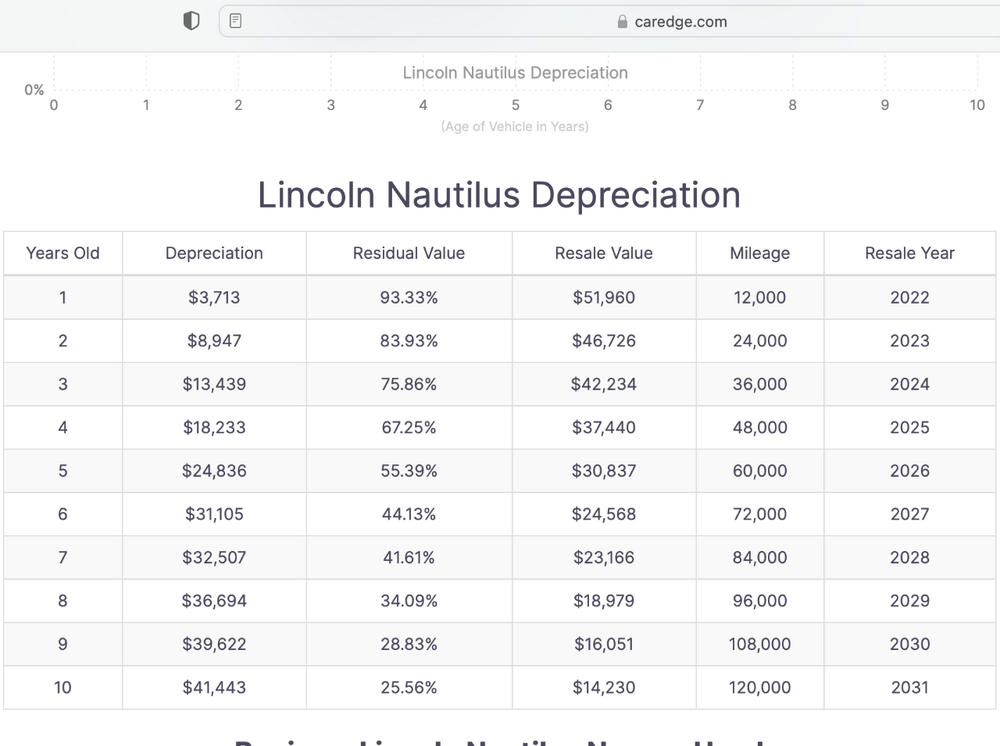
Task: Click the privacy shield icon in toolbar
Action: (x=191, y=21)
